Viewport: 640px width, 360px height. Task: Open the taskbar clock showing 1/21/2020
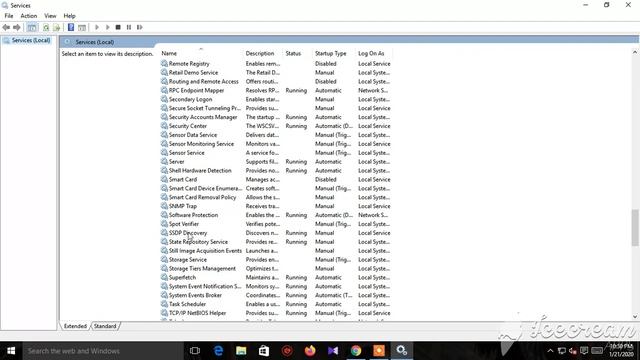pos(621,351)
